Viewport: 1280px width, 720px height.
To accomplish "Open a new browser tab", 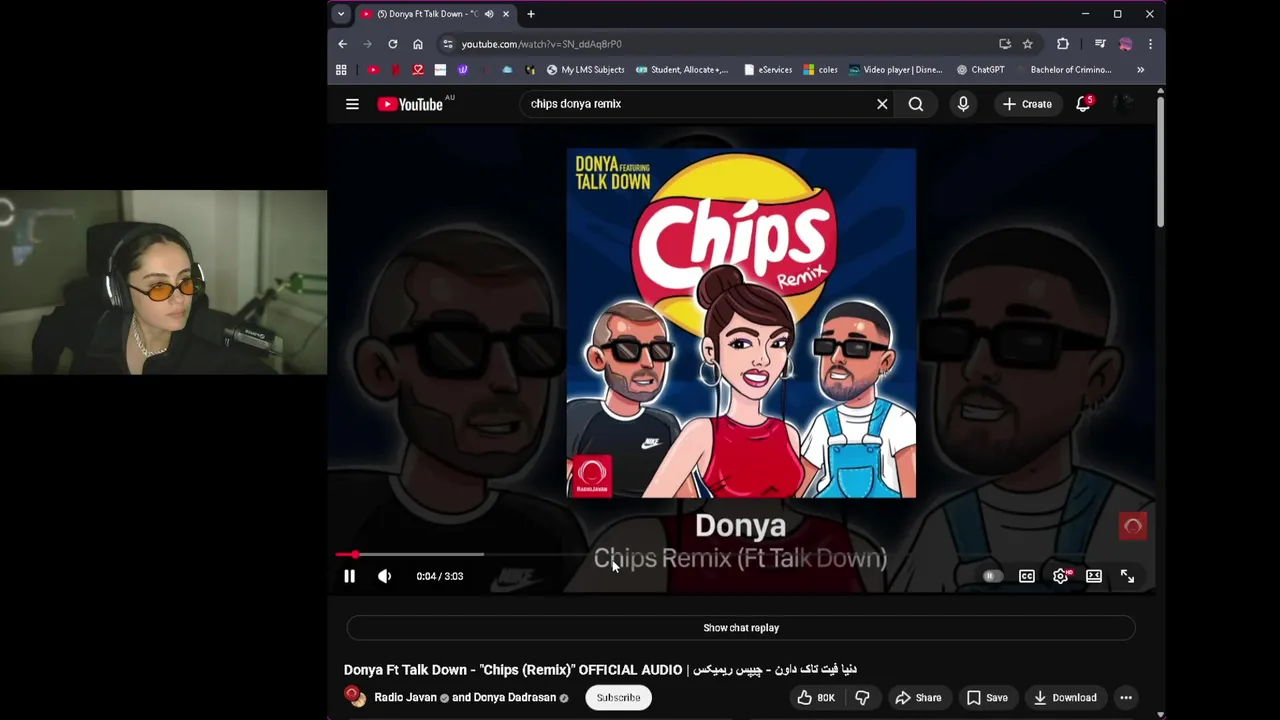I will (x=531, y=14).
